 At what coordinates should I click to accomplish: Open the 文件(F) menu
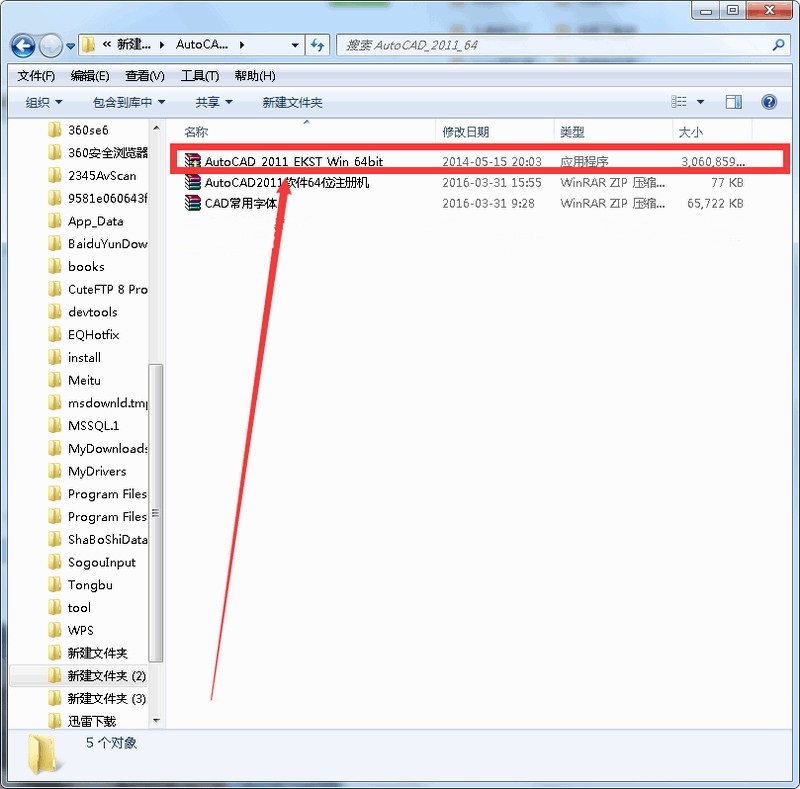tap(36, 76)
